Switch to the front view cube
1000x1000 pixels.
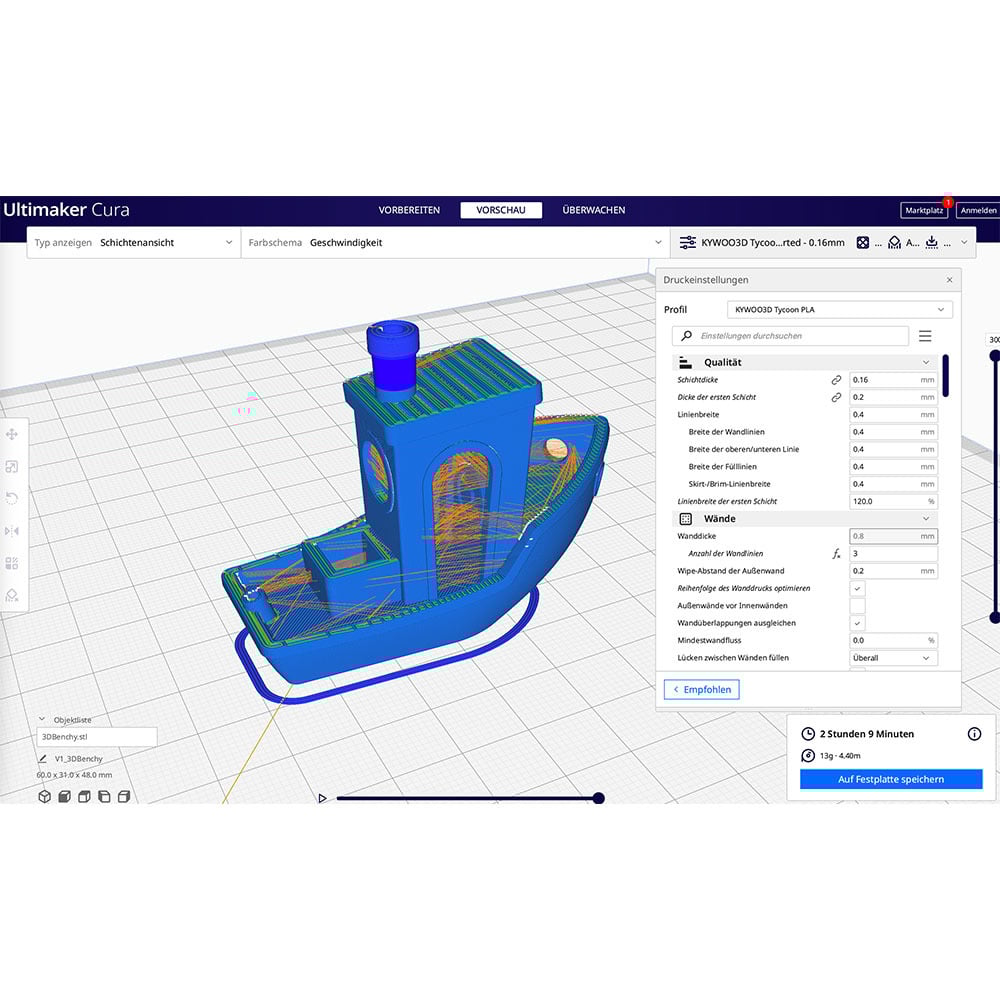pos(64,797)
